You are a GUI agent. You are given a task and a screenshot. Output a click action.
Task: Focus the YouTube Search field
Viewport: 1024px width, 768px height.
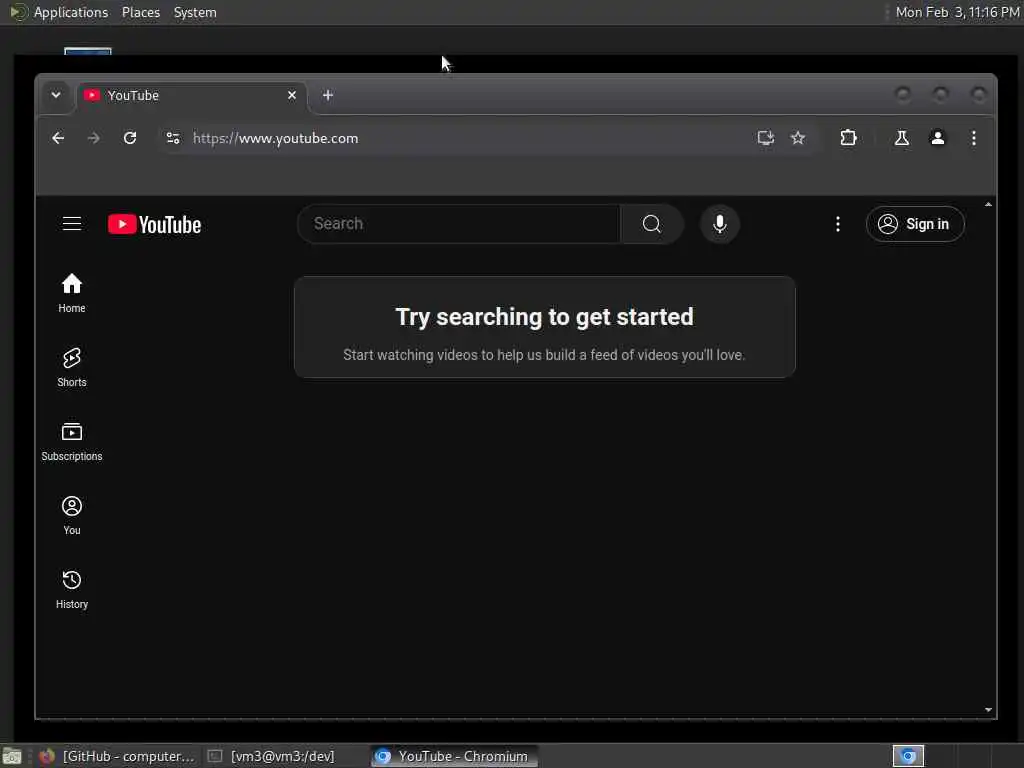[x=459, y=224]
